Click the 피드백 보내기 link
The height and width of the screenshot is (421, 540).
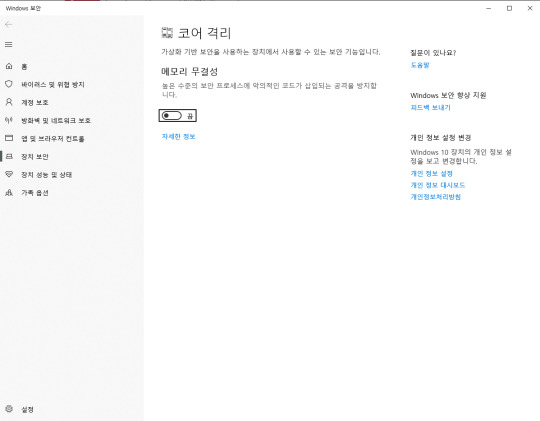pyautogui.click(x=430, y=107)
